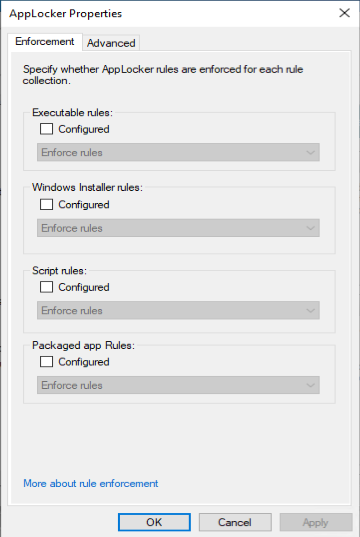Click the Cancel button
The height and width of the screenshot is (537, 360).
coord(235,522)
